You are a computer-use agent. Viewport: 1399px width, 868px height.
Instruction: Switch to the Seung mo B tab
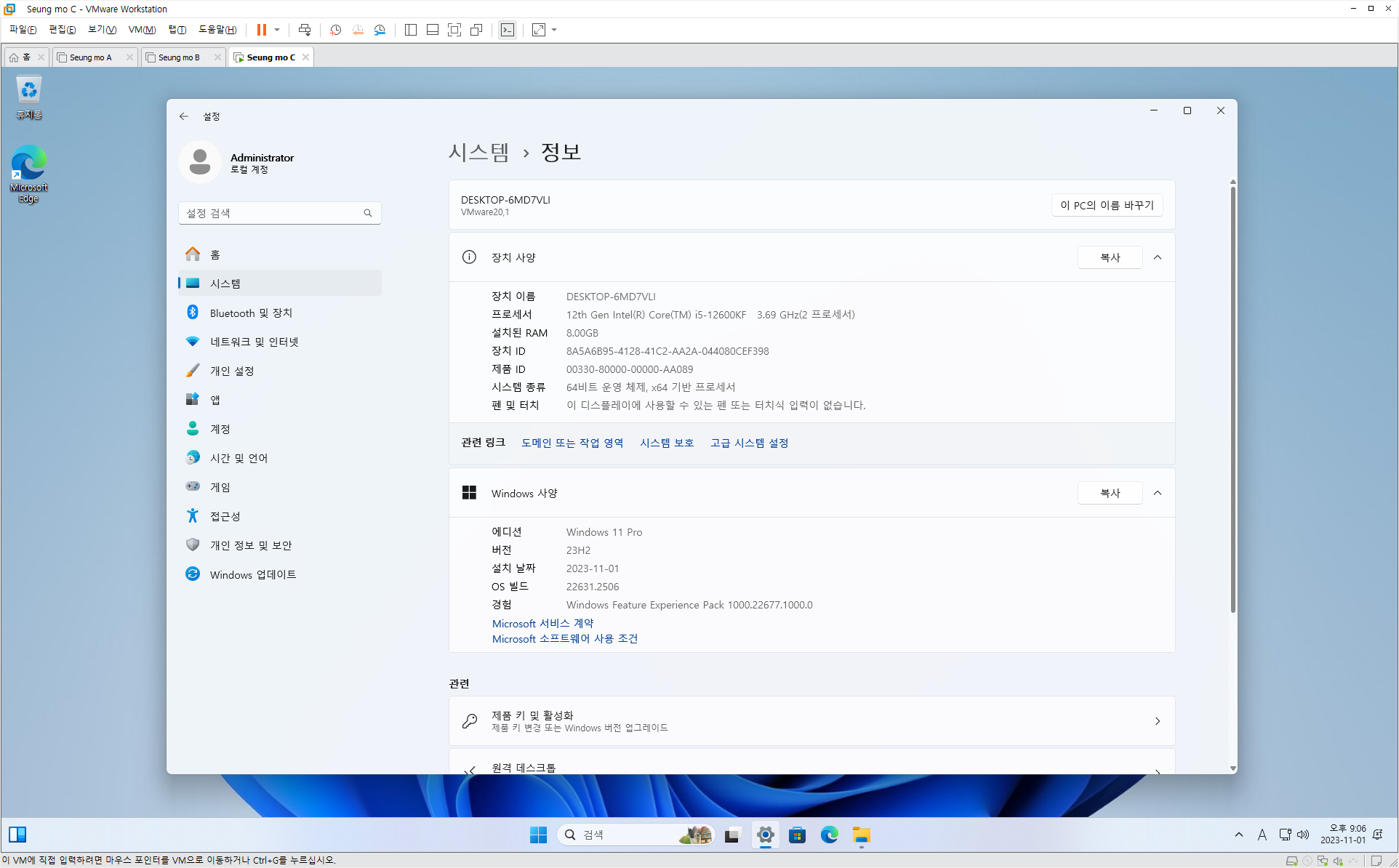[180, 57]
